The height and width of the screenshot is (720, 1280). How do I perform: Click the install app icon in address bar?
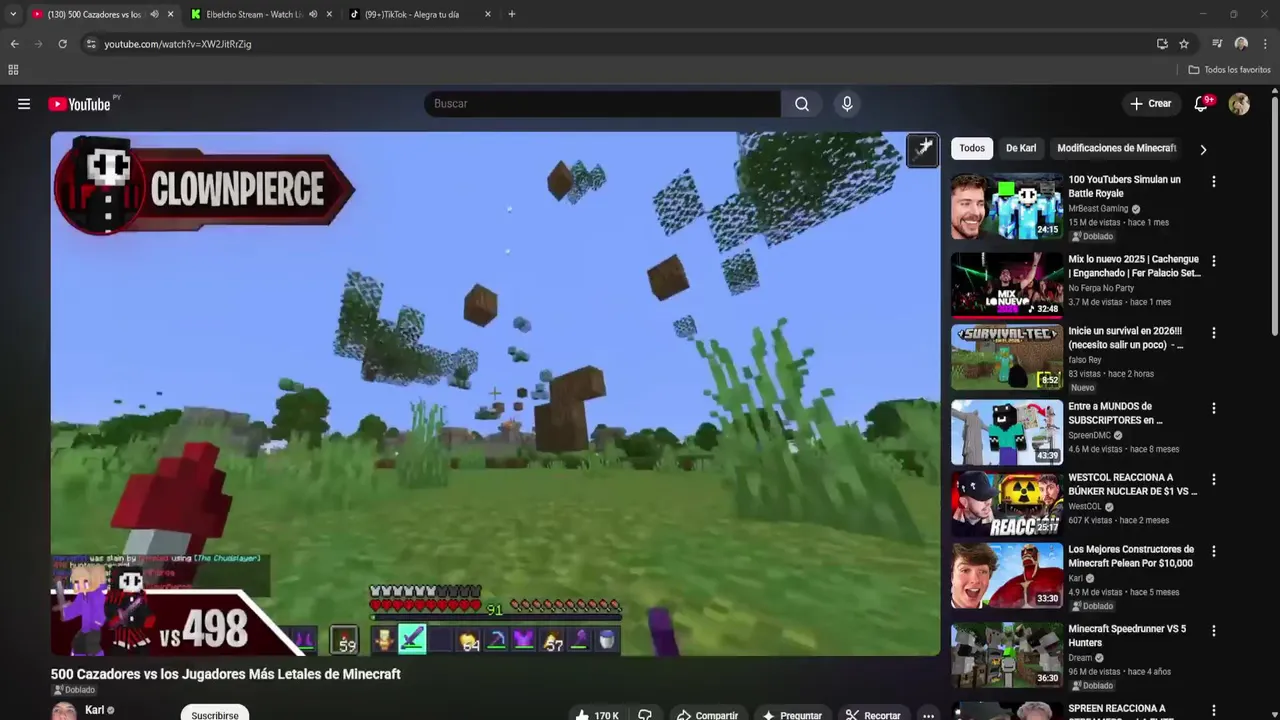click(1162, 44)
